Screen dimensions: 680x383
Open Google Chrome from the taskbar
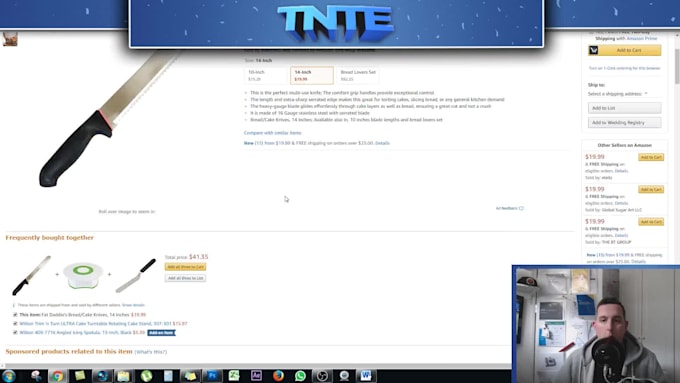click(57, 376)
